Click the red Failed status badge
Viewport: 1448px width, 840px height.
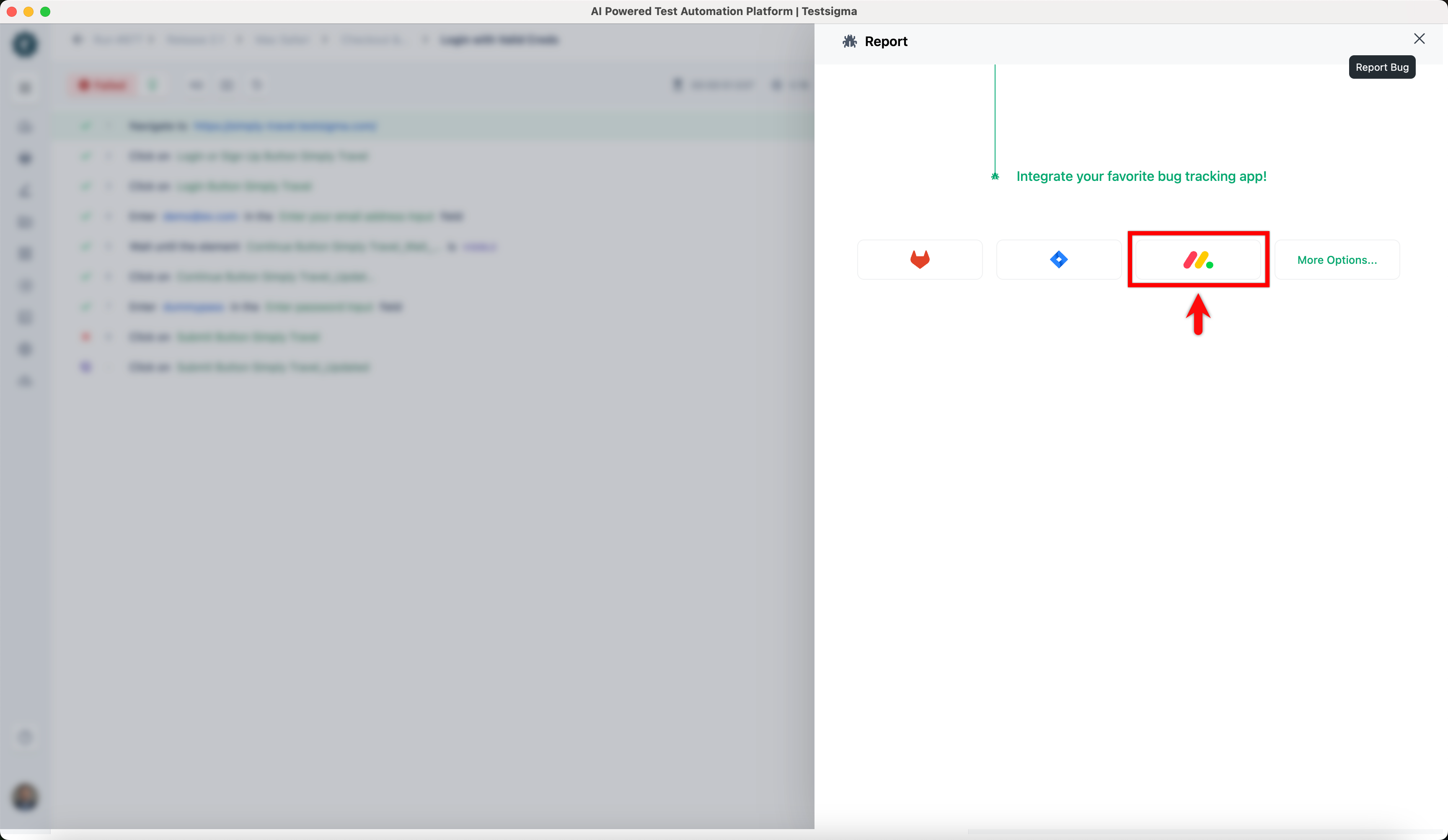point(103,85)
